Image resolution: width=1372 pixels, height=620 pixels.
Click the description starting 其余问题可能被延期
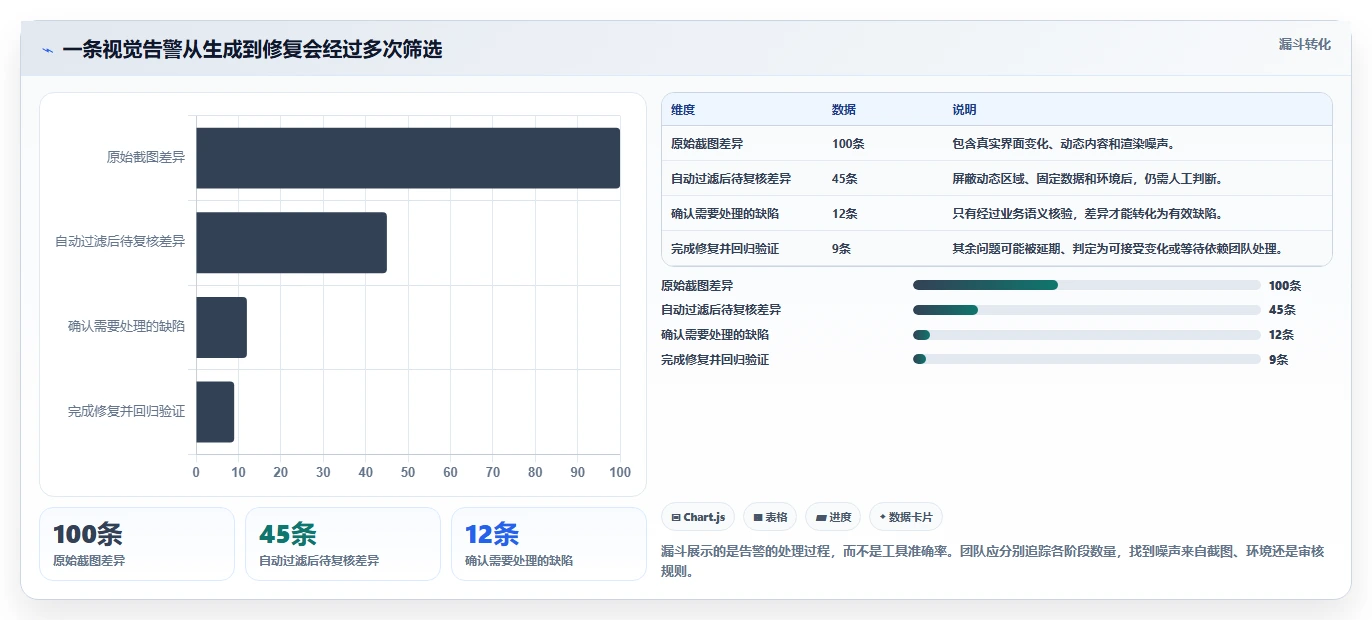[1118, 249]
